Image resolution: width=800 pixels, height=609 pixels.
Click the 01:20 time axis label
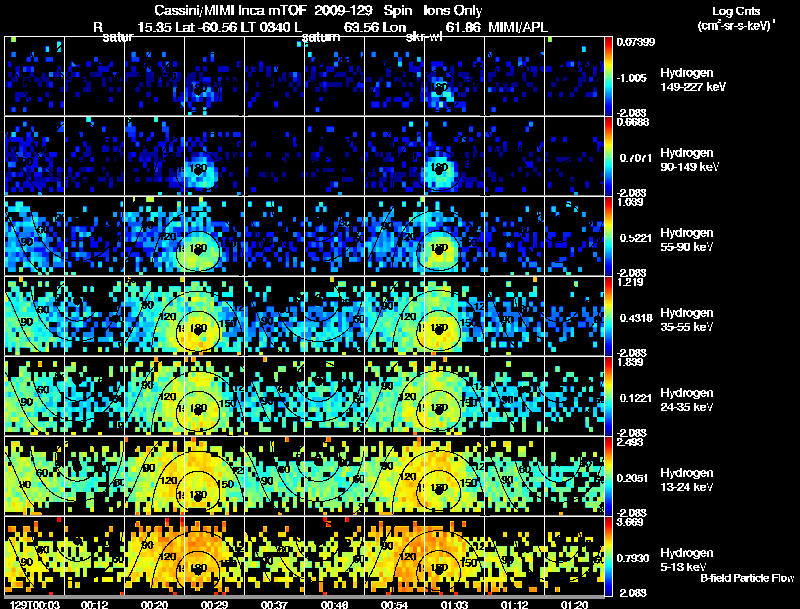(x=574, y=605)
